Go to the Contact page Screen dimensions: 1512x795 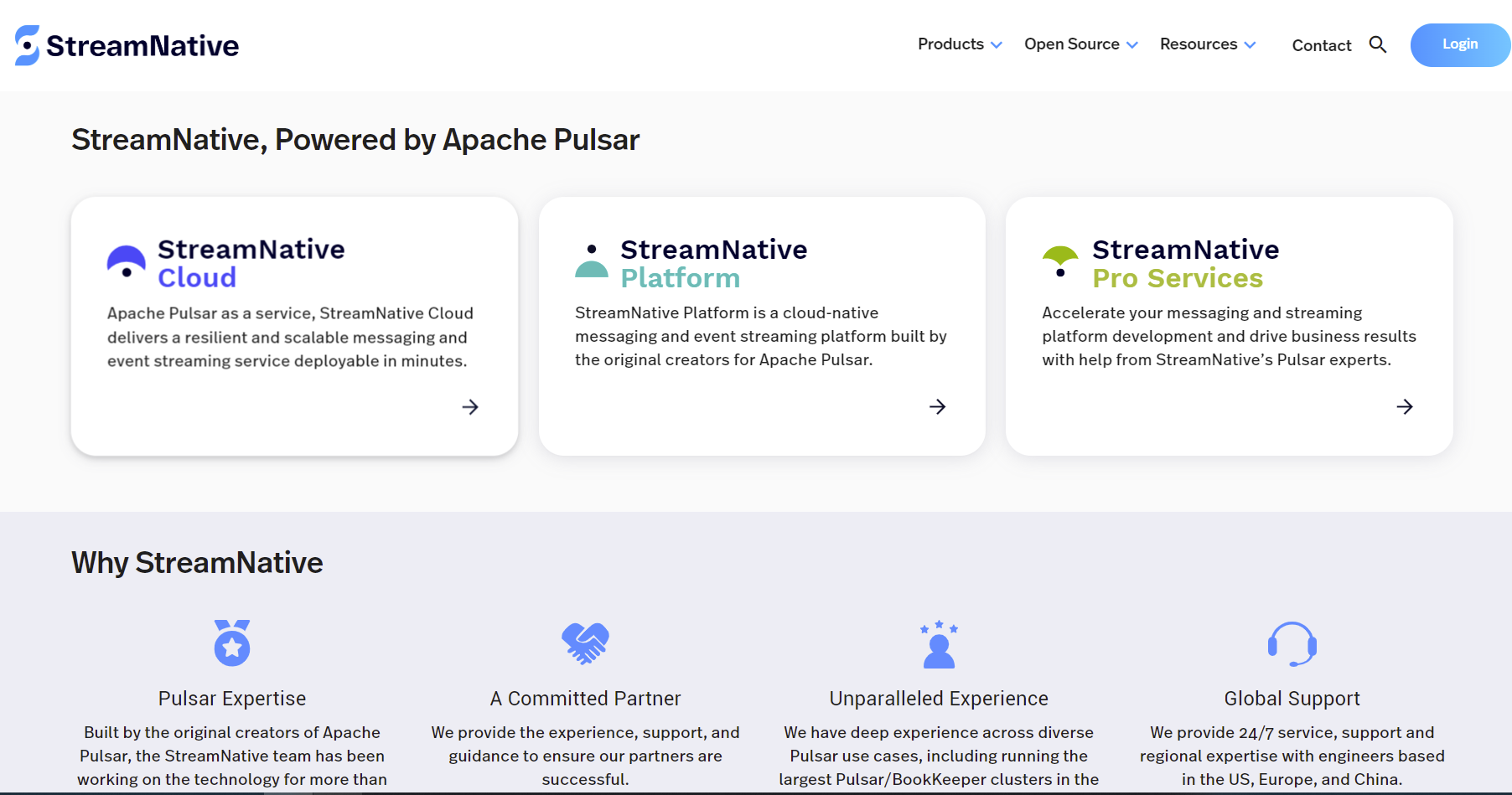(1322, 45)
